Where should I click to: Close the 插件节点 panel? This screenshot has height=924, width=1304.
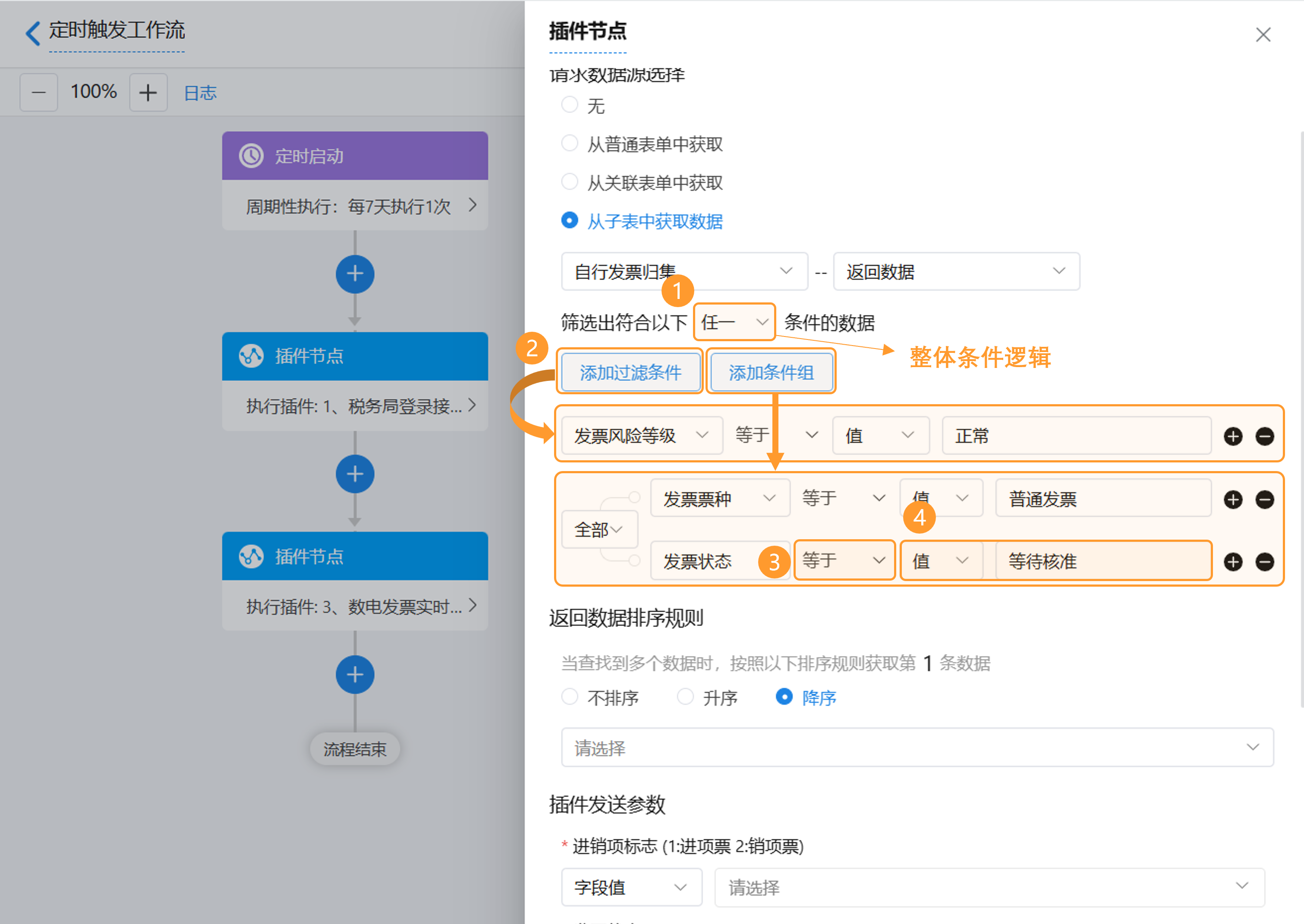click(x=1263, y=35)
